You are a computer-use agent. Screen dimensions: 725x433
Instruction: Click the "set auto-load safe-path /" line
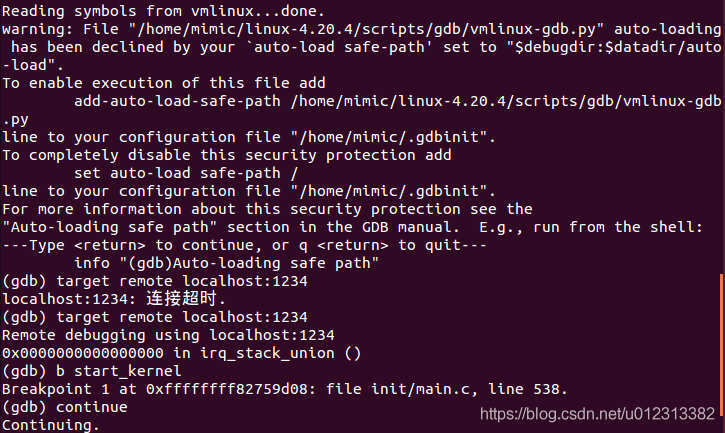(186, 173)
